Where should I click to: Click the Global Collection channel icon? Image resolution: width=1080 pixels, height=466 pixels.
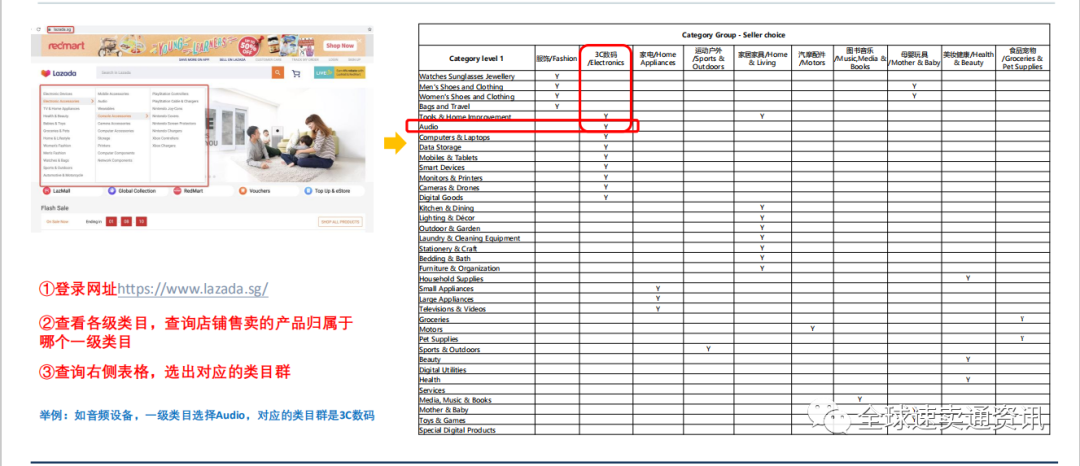pos(112,191)
